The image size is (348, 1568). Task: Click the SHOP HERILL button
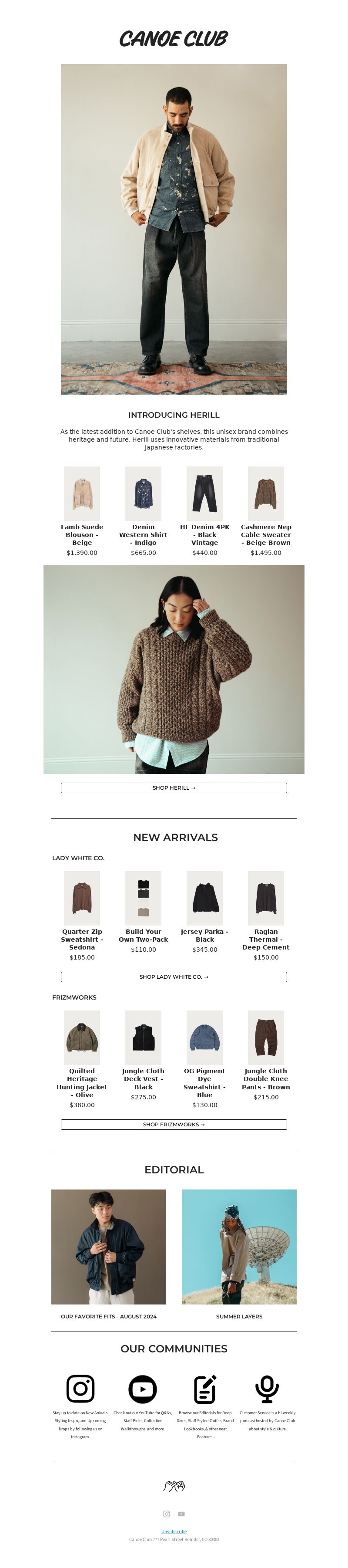[174, 787]
